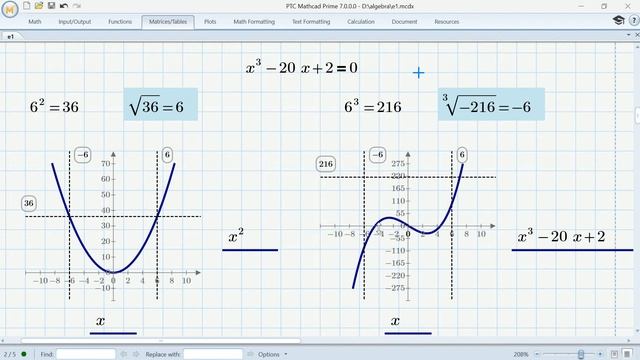Click the 208% zoom percentage
The image size is (640, 360).
tap(521, 354)
